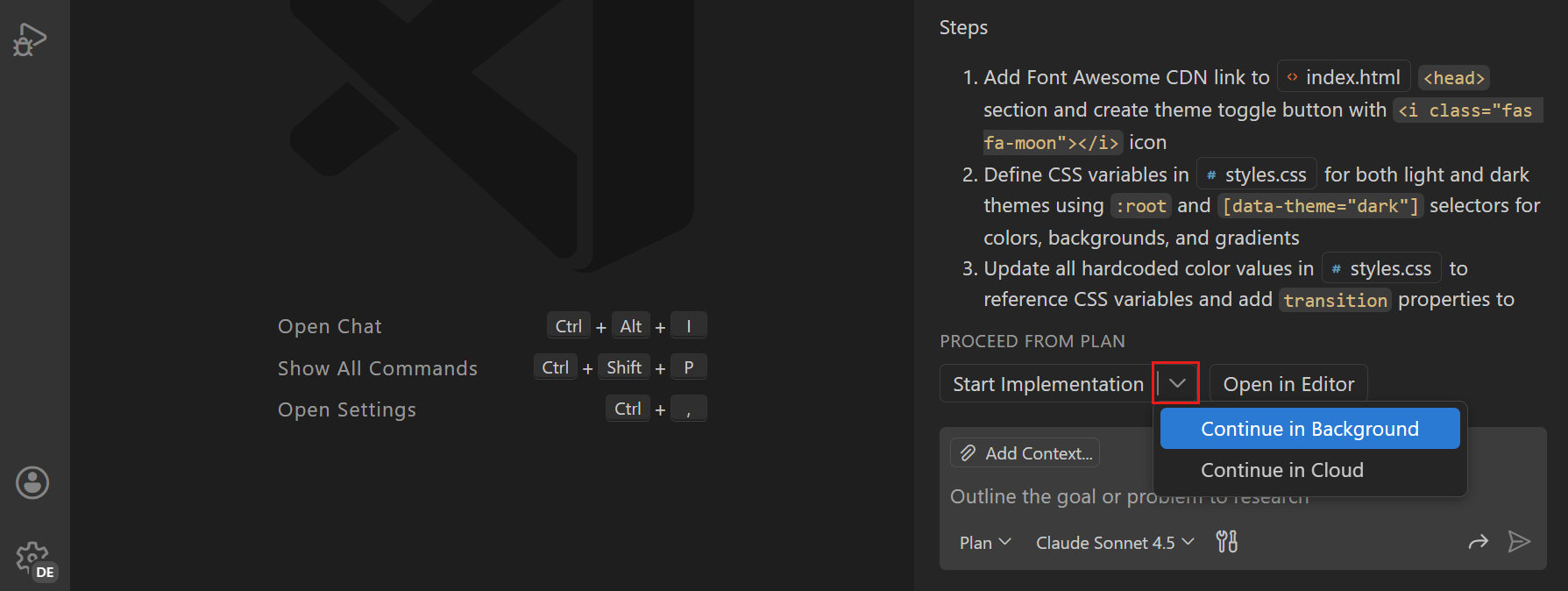Image resolution: width=1568 pixels, height=591 pixels.
Task: Open the Run and Debug view
Action: coord(29,39)
